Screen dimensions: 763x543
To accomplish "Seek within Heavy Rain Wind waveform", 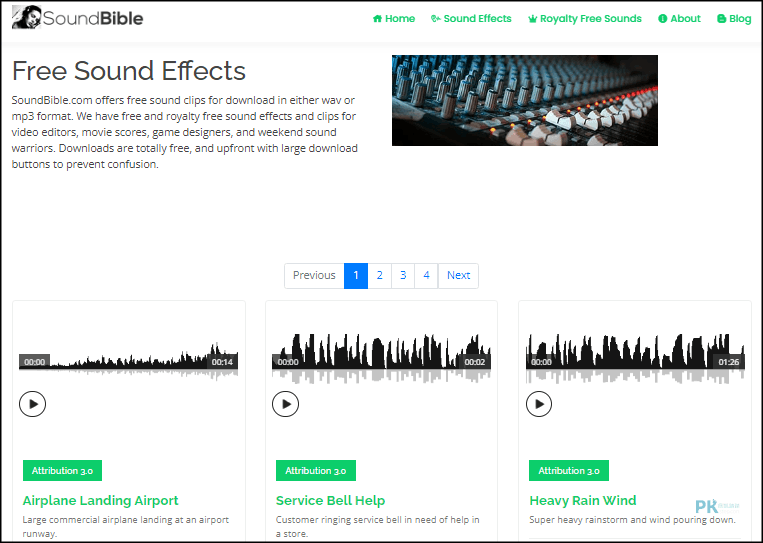I will (x=635, y=359).
